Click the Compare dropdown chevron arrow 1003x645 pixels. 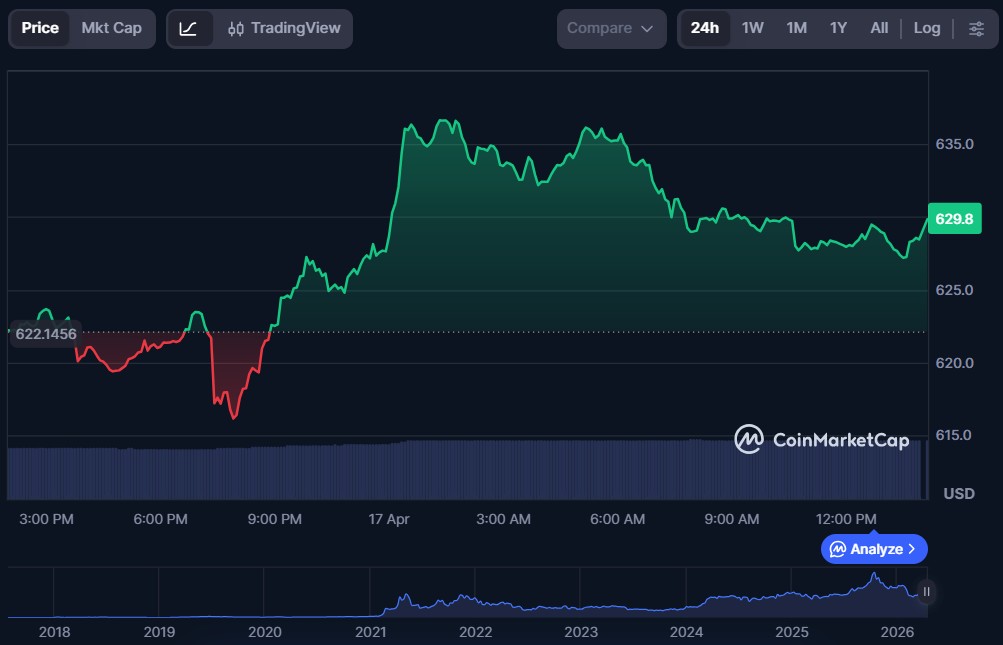pyautogui.click(x=647, y=29)
